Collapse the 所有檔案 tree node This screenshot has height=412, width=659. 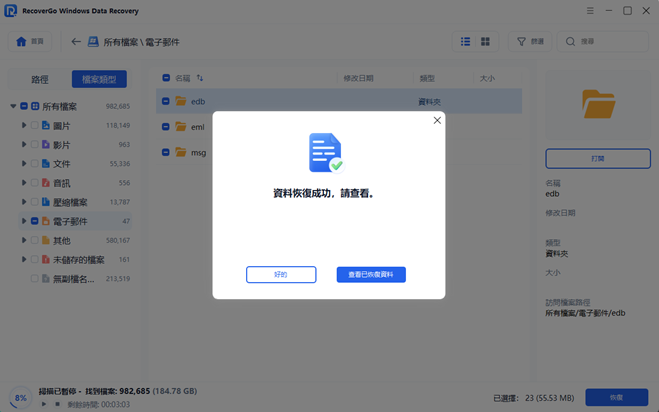tap(13, 106)
